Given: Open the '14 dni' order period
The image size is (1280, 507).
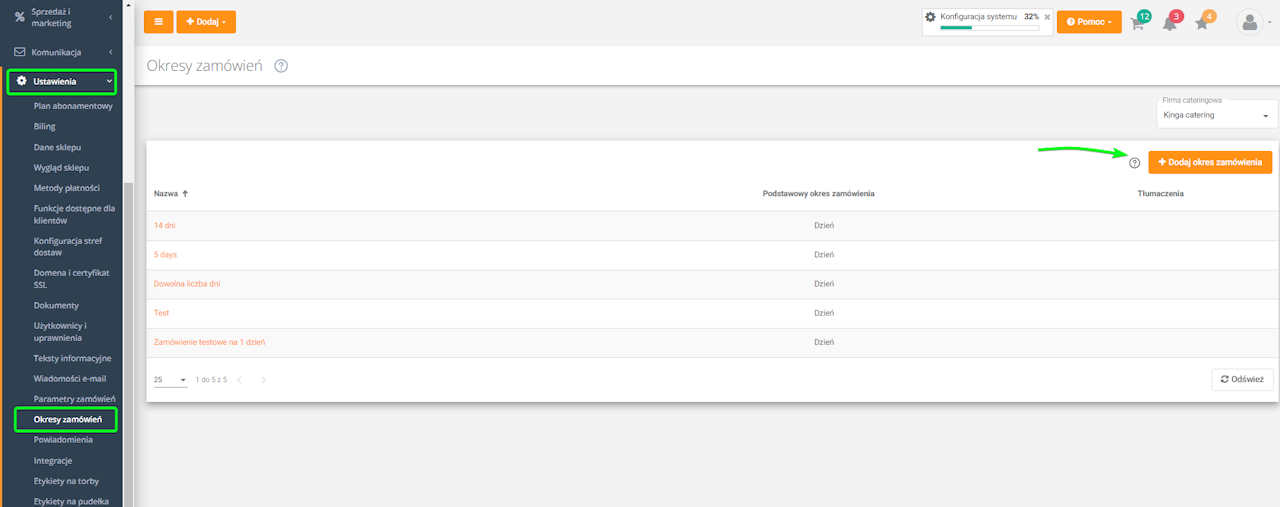Looking at the screenshot, I should [x=164, y=226].
